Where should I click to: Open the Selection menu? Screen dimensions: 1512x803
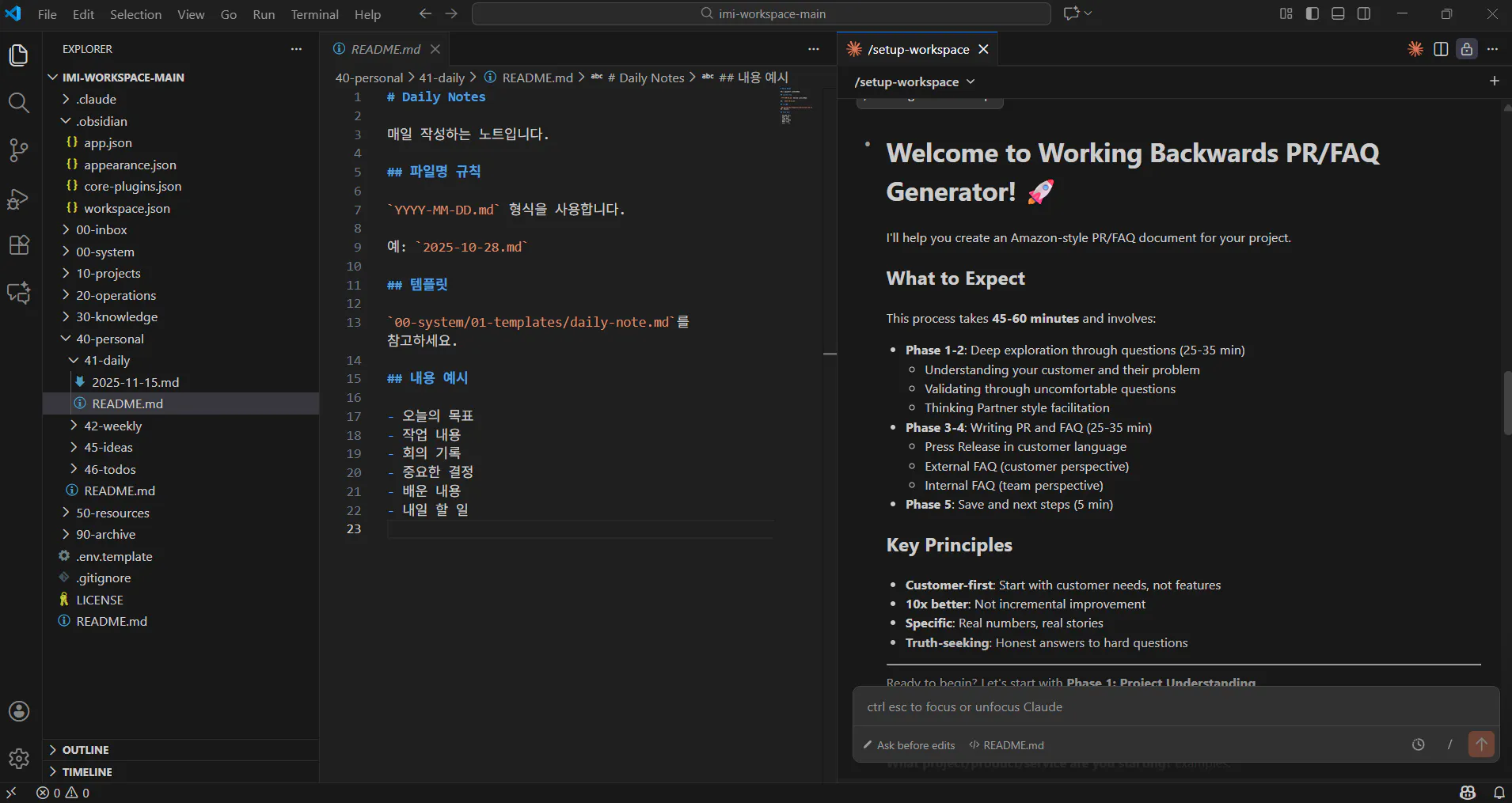point(135,14)
